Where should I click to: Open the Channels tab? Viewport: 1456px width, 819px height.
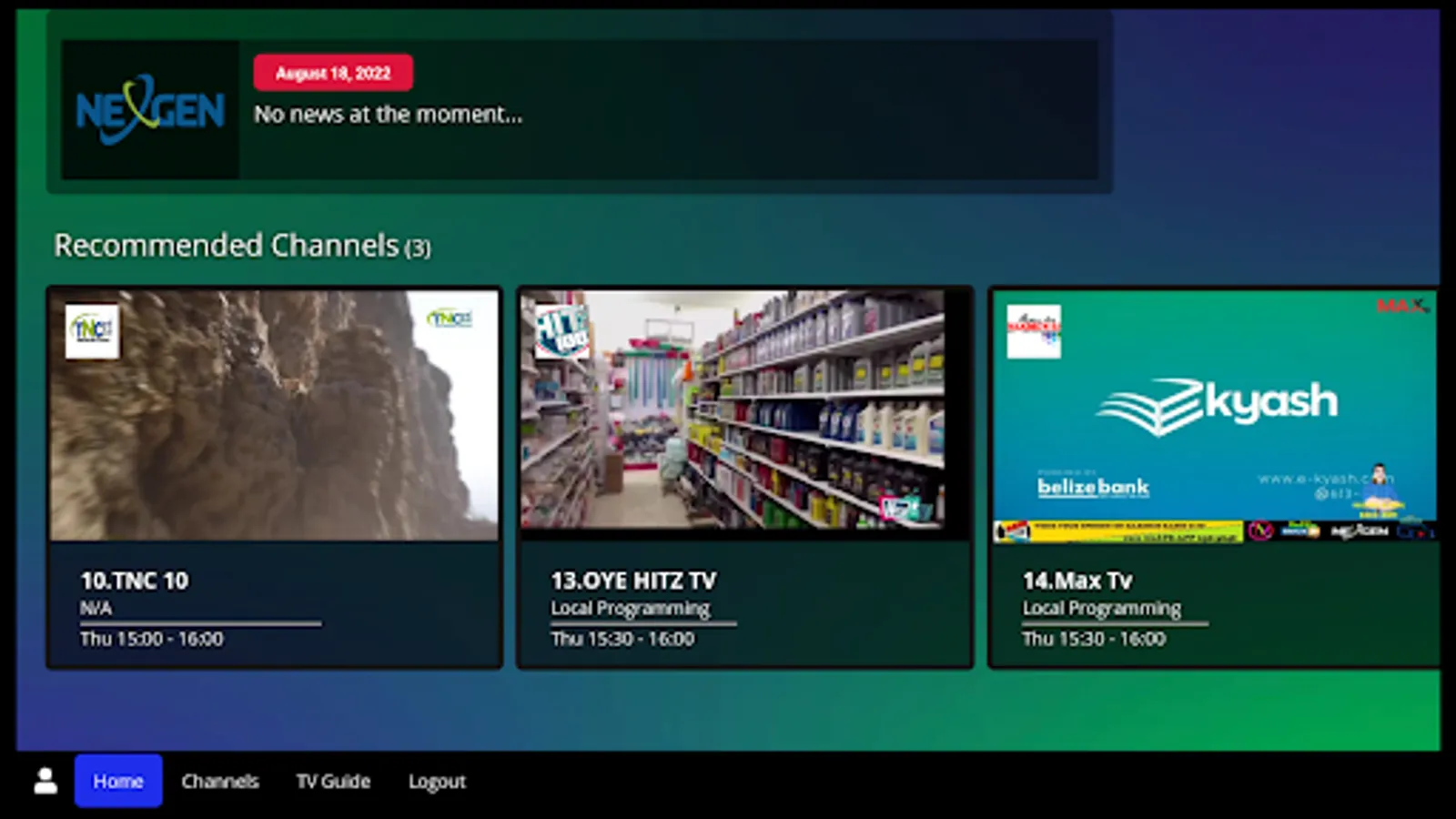click(x=220, y=781)
